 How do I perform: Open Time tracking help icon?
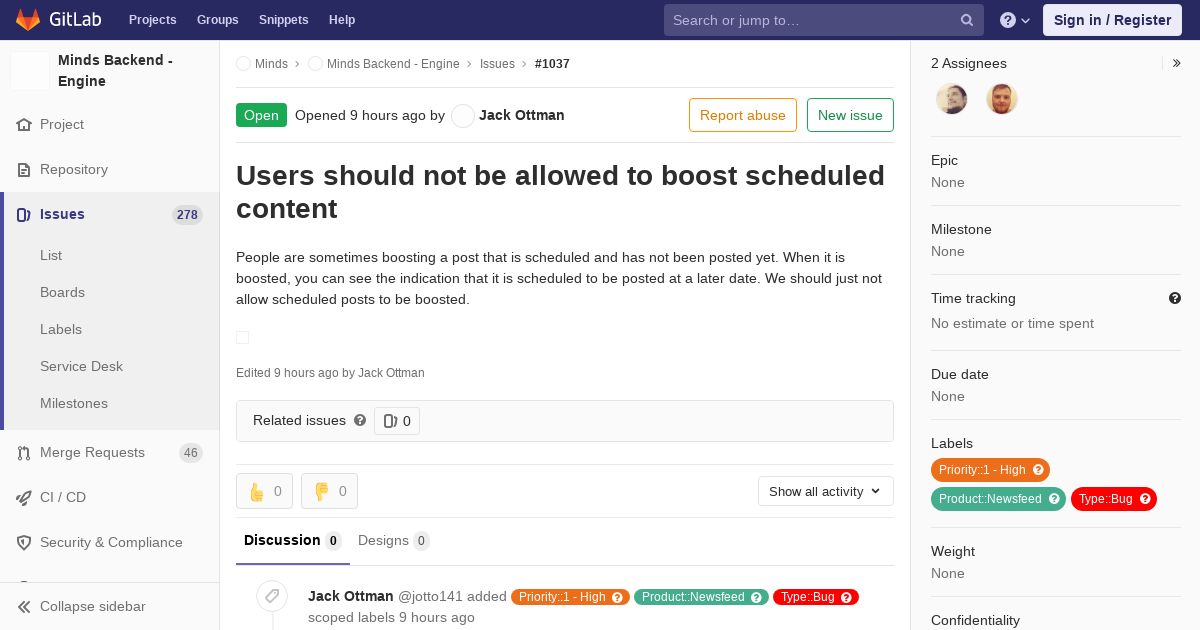pyautogui.click(x=1175, y=298)
